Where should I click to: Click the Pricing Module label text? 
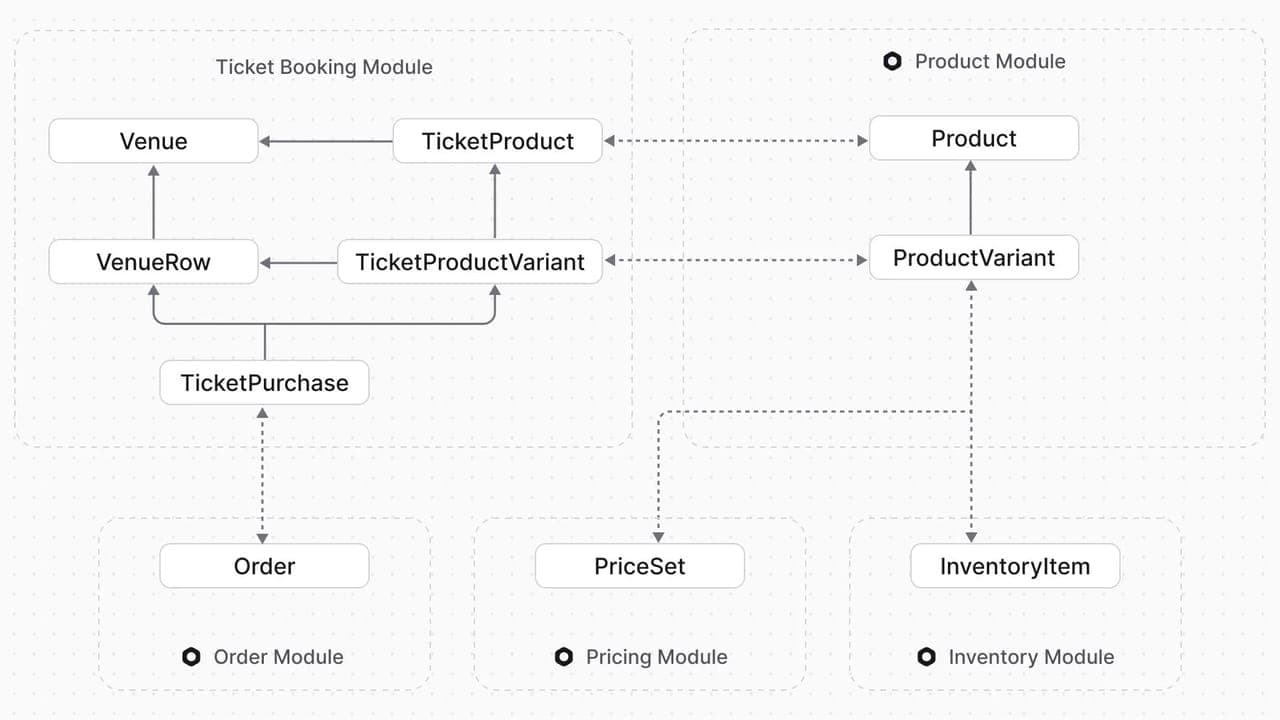tap(656, 657)
